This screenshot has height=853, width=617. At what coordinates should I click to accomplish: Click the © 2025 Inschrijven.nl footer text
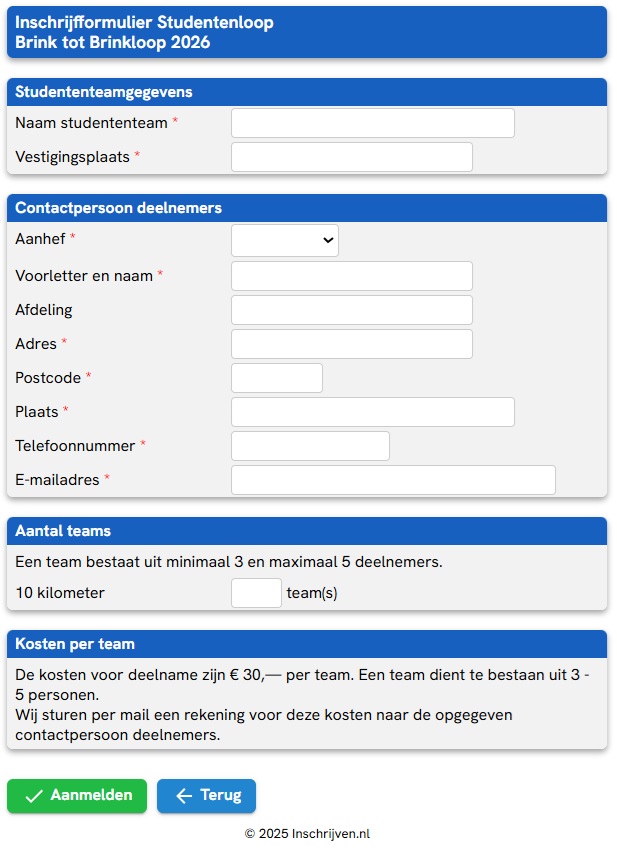[x=307, y=833]
